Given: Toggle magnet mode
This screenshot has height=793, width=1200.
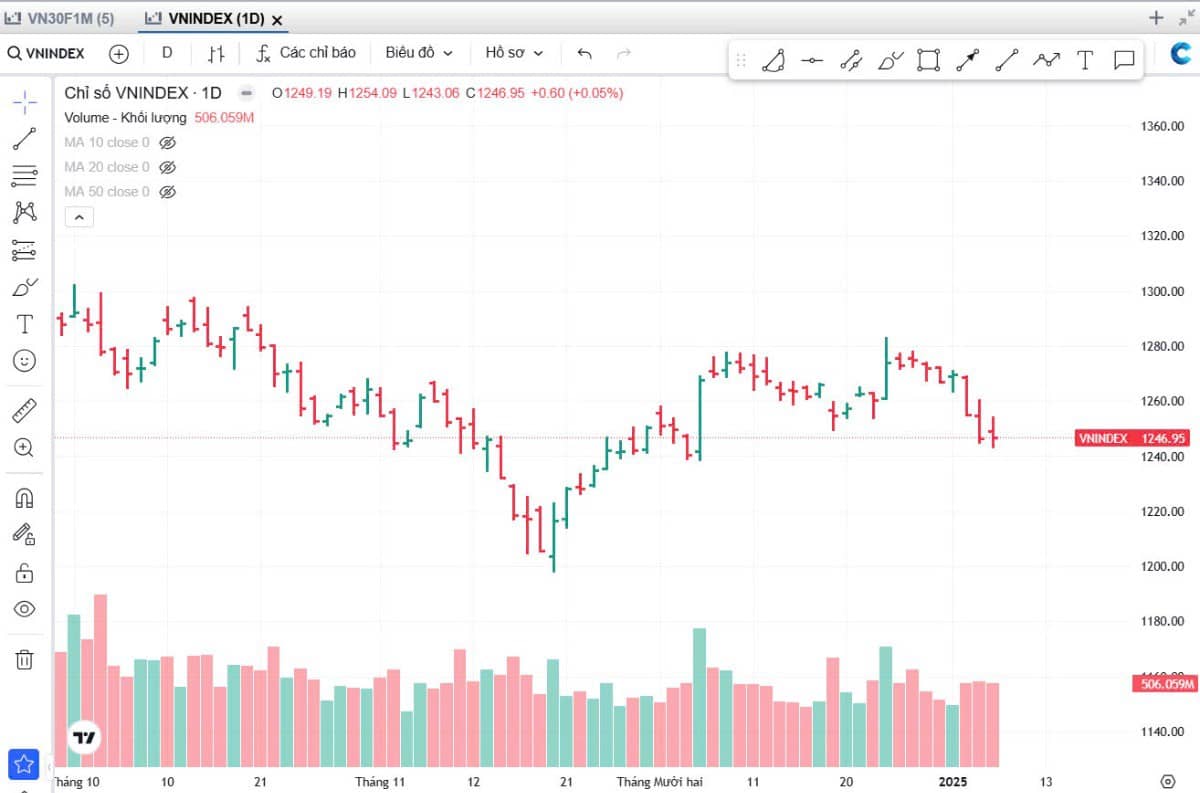Looking at the screenshot, I should (25, 497).
